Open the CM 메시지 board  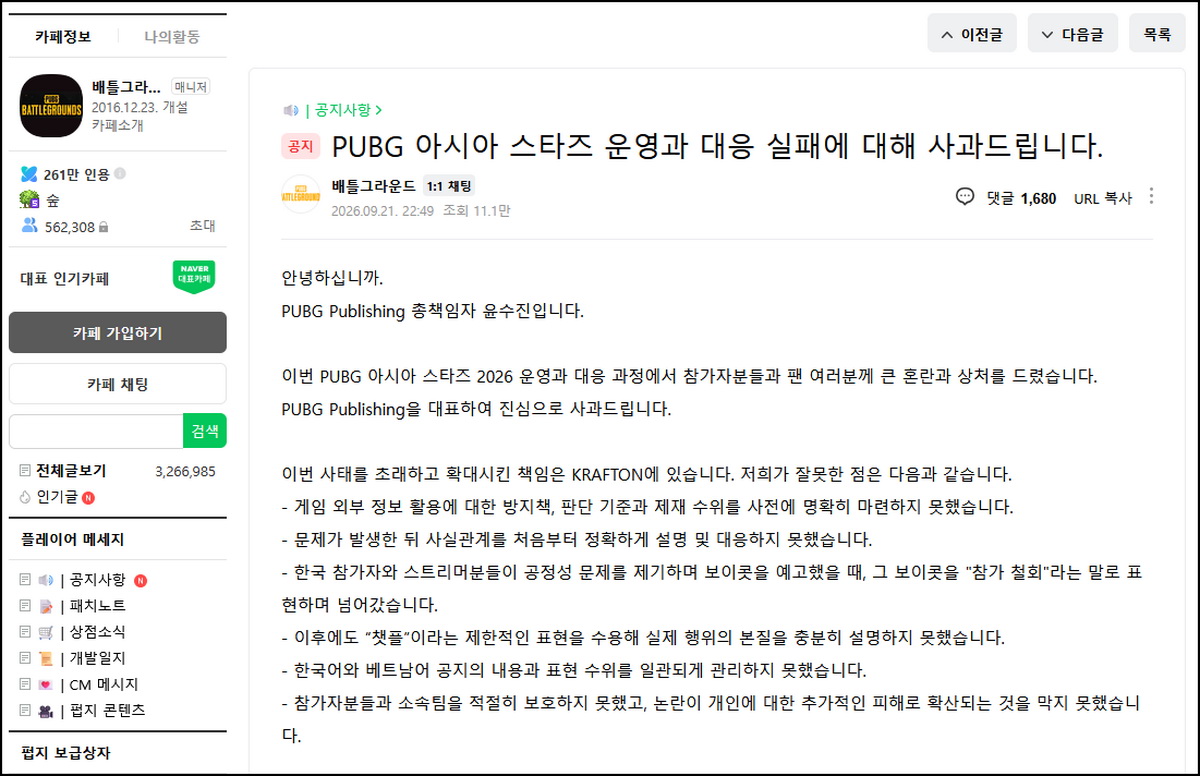(103, 684)
